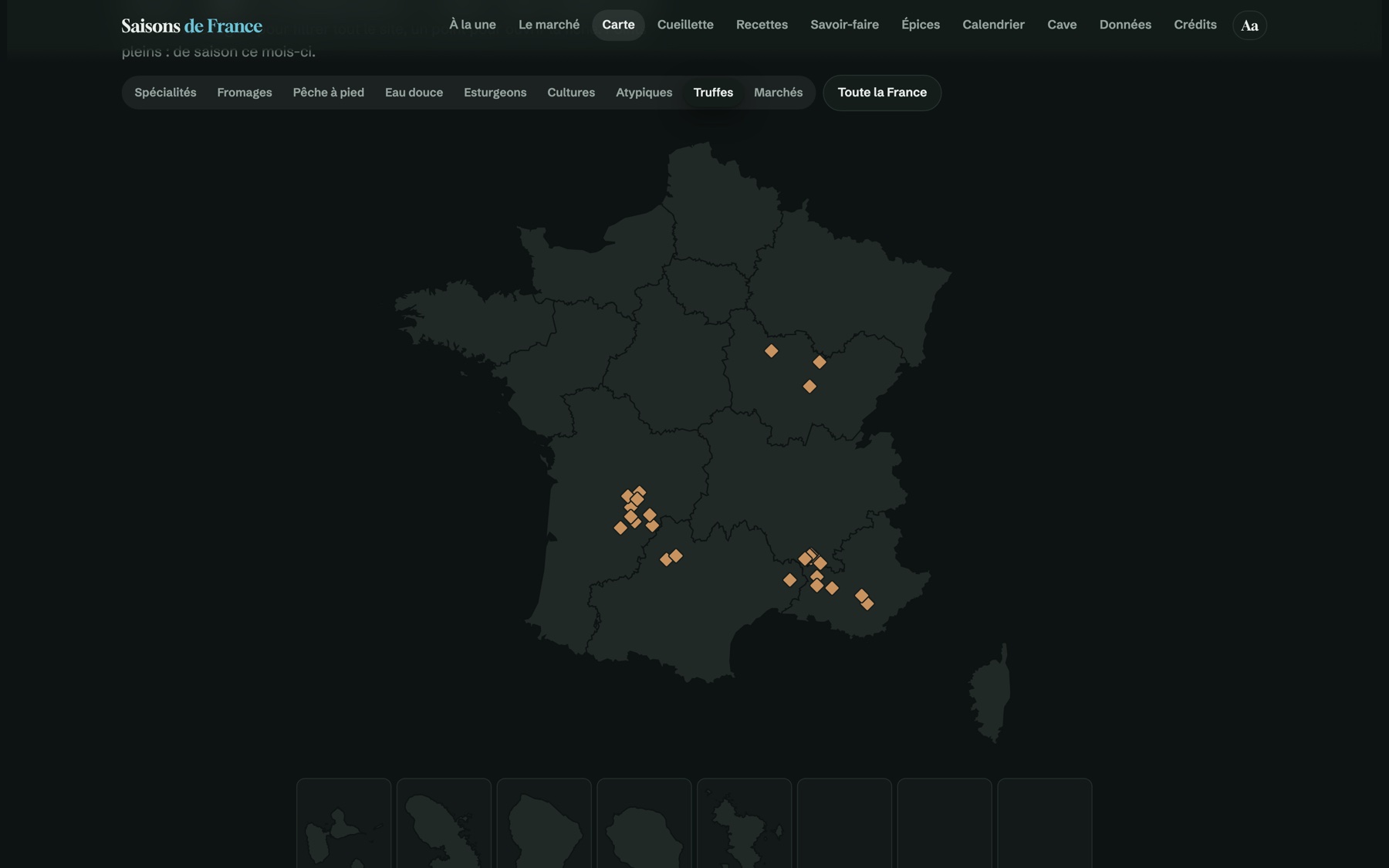Open the La Réunion inset map thumbnail

pyautogui.click(x=644, y=823)
